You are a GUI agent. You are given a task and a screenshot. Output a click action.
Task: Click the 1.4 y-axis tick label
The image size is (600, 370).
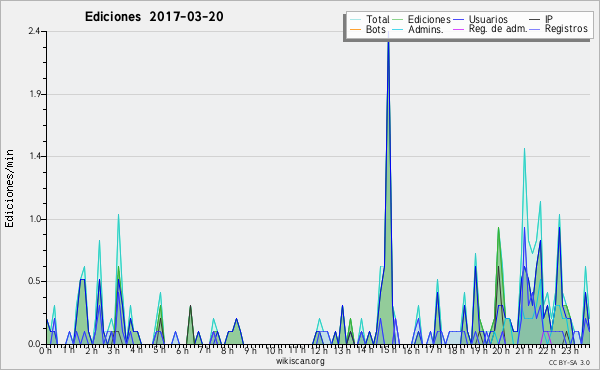click(36, 156)
